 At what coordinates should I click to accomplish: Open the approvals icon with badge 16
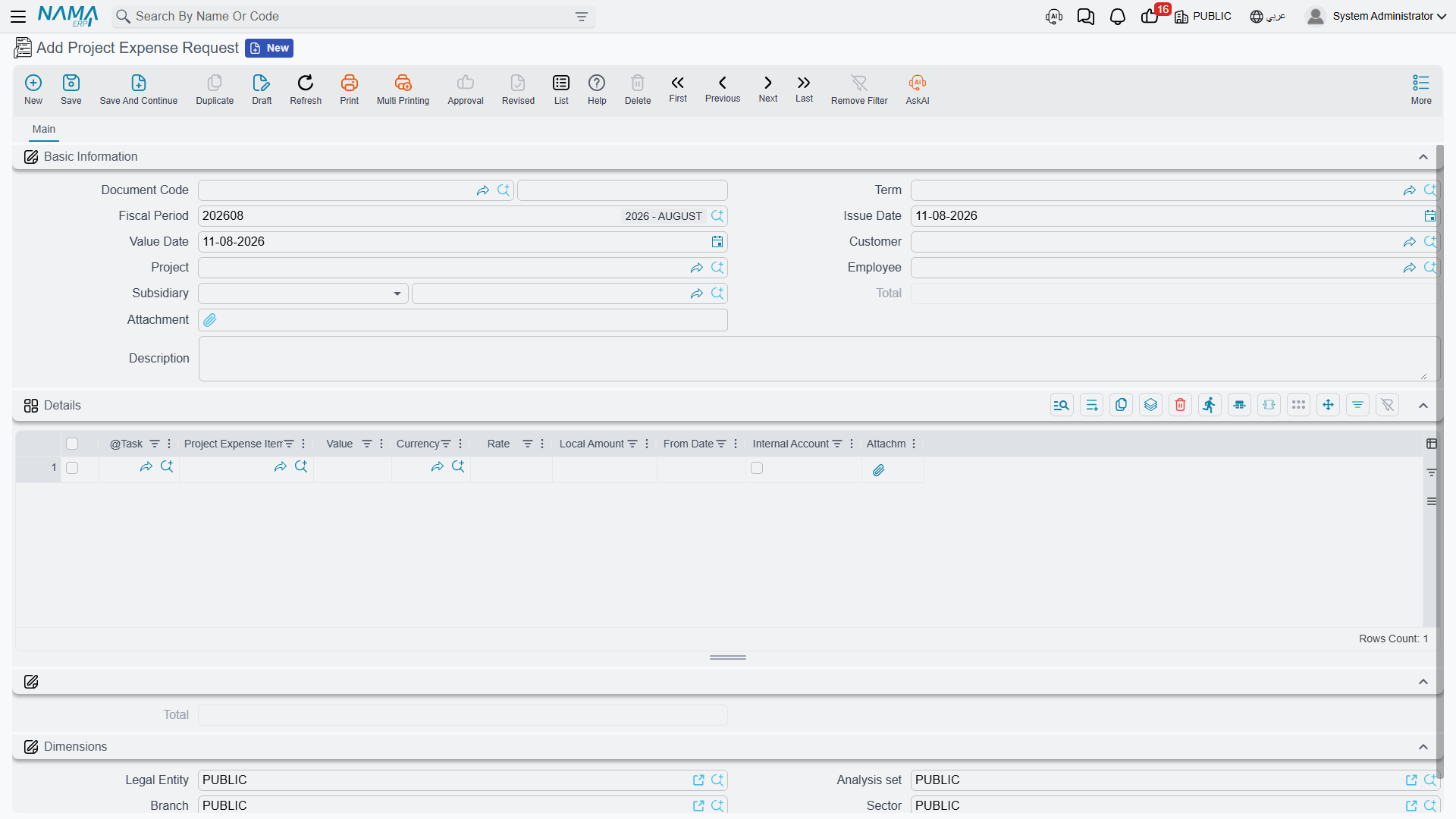(x=1150, y=16)
